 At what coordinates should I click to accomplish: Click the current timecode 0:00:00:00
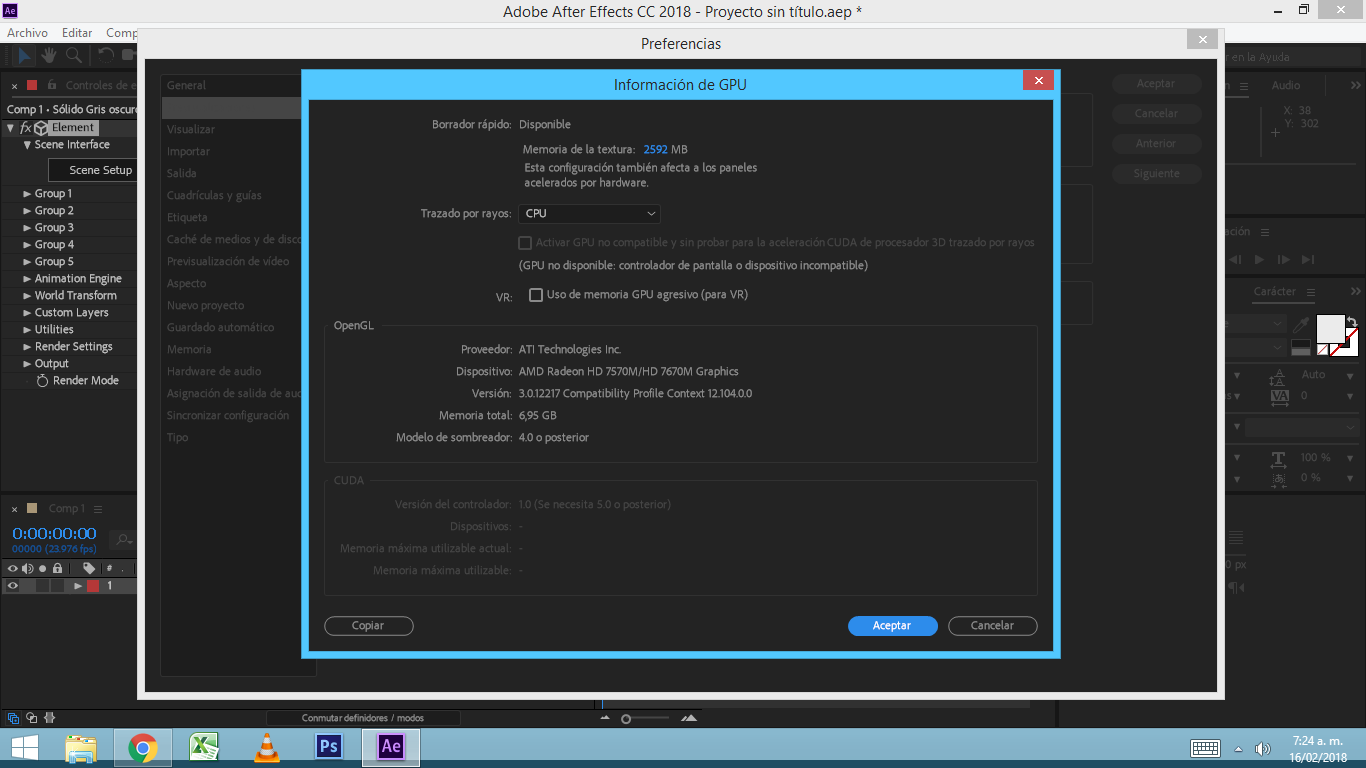click(x=54, y=534)
